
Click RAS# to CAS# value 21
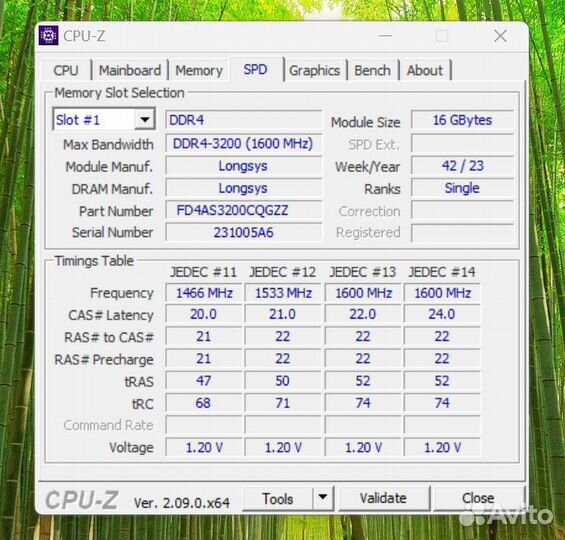204,337
